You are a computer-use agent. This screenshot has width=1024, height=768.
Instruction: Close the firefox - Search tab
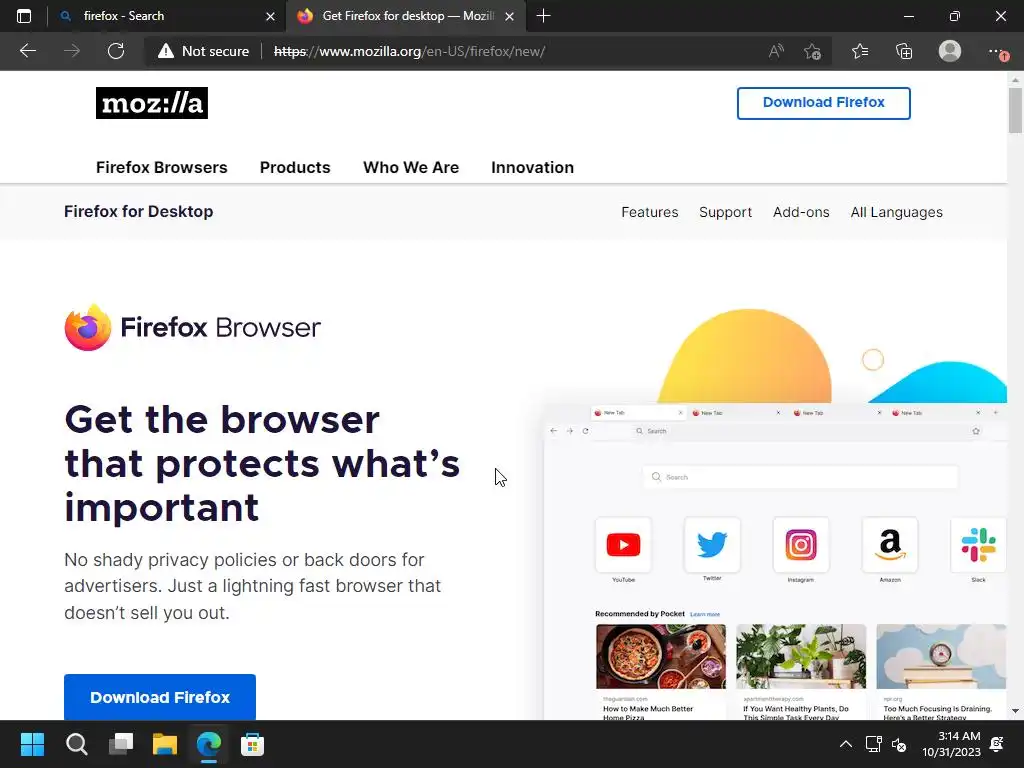(270, 16)
